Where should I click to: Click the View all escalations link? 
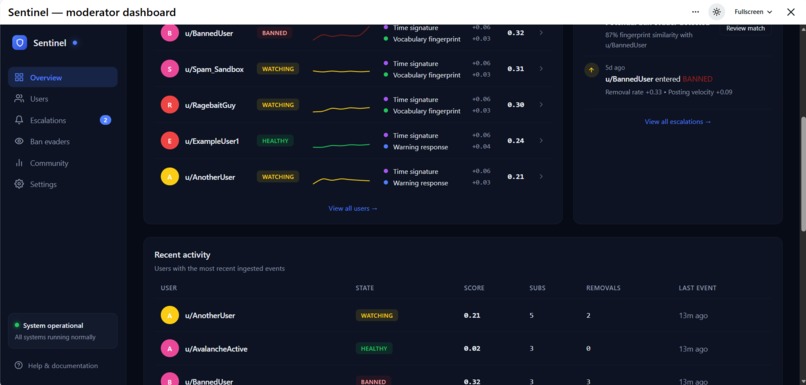tap(678, 122)
